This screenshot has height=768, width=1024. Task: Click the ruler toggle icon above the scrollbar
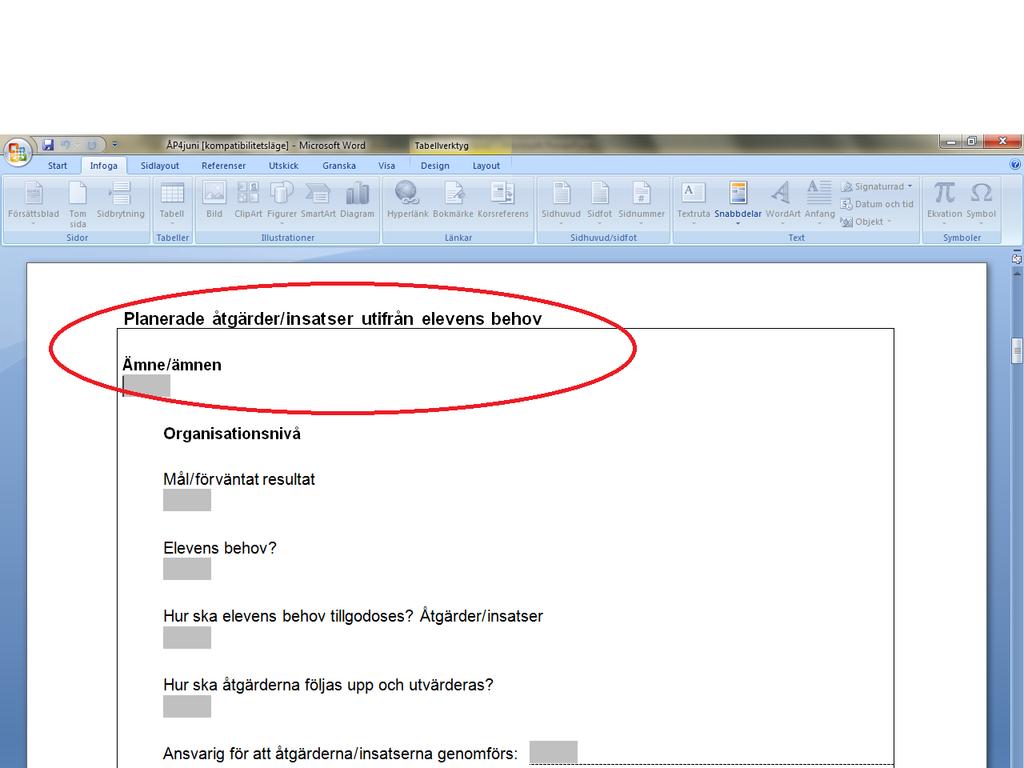coord(1016,259)
